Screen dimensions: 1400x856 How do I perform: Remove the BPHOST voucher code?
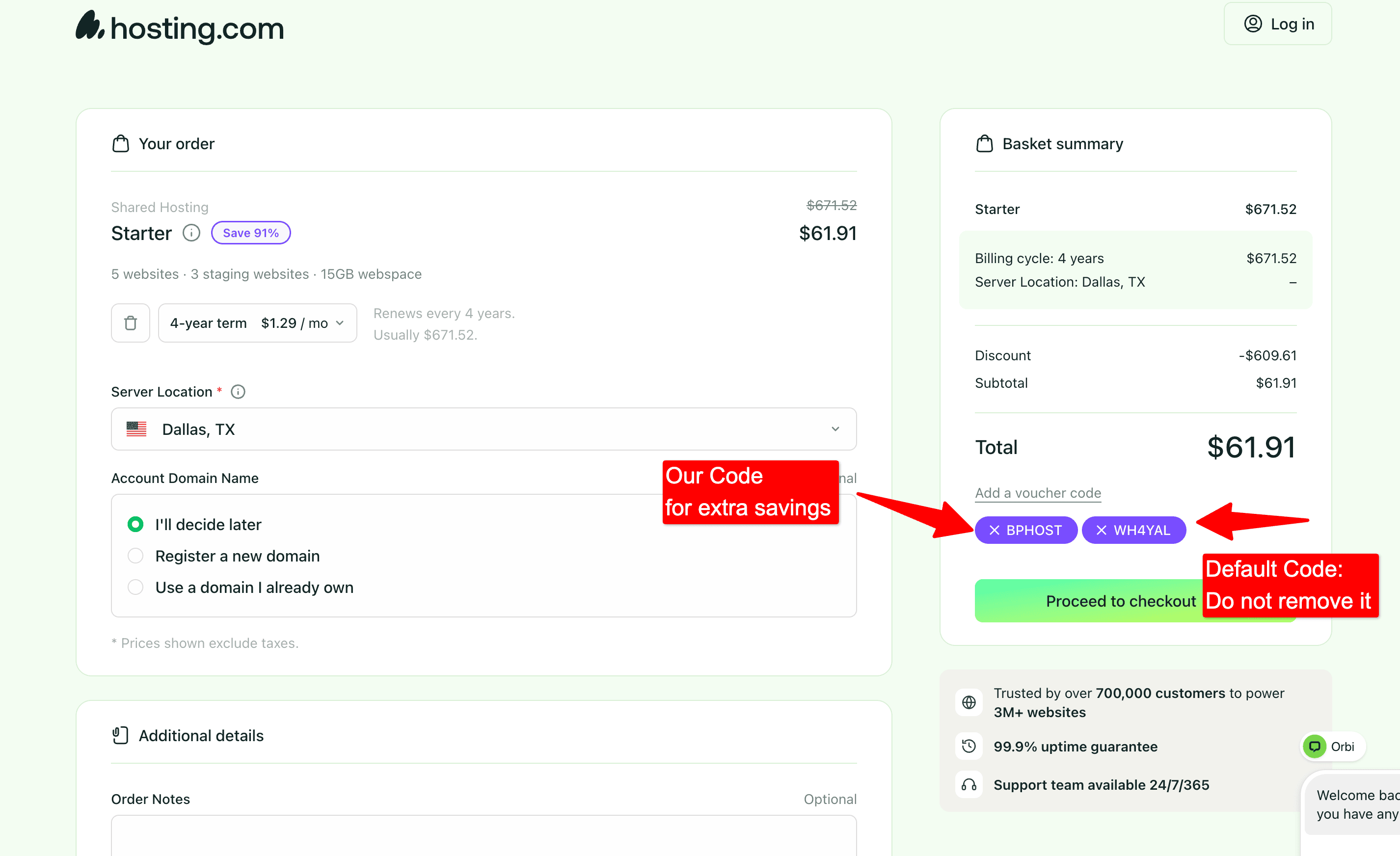[x=995, y=530]
